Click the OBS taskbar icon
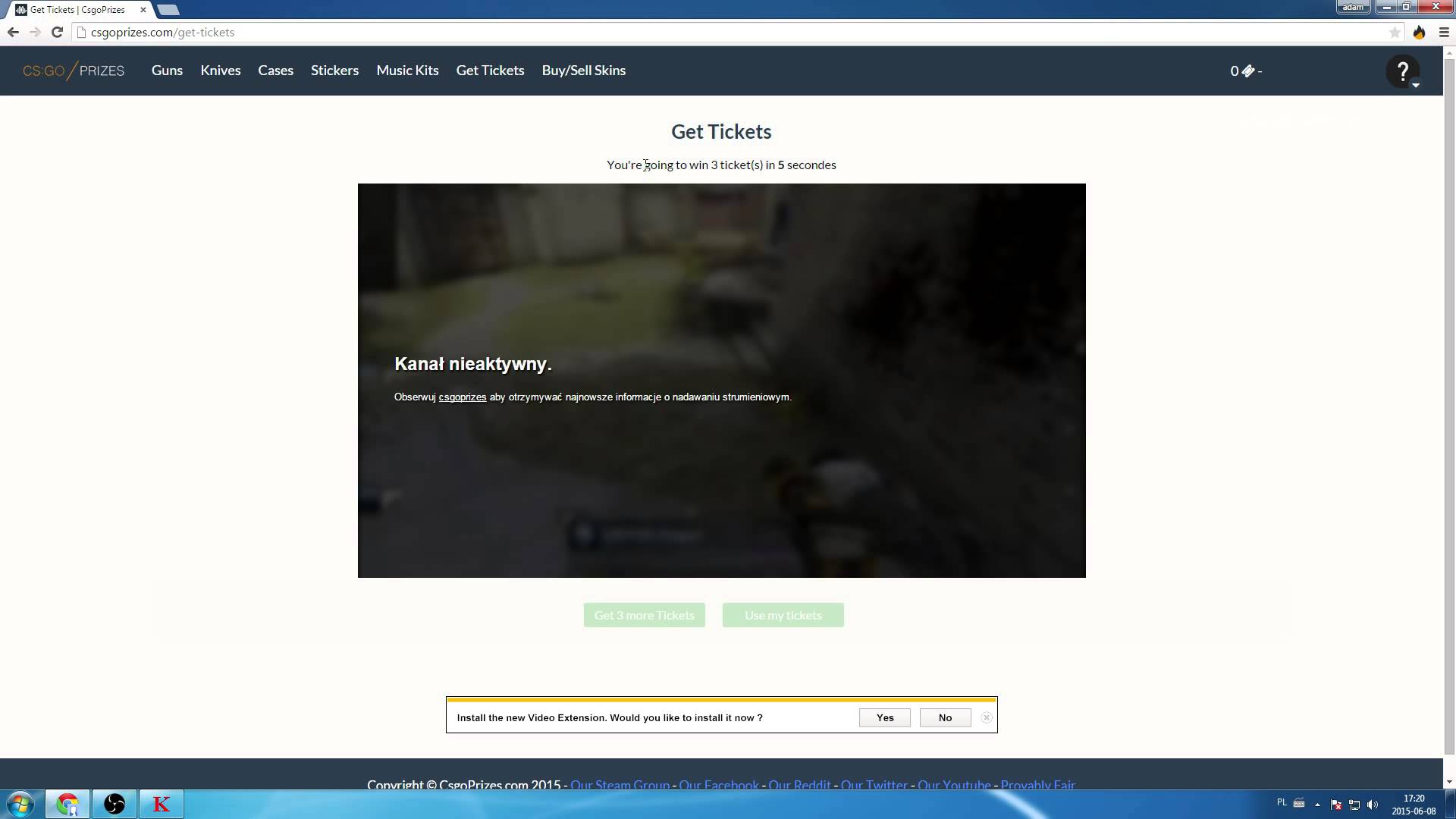The height and width of the screenshot is (819, 1456). [115, 804]
